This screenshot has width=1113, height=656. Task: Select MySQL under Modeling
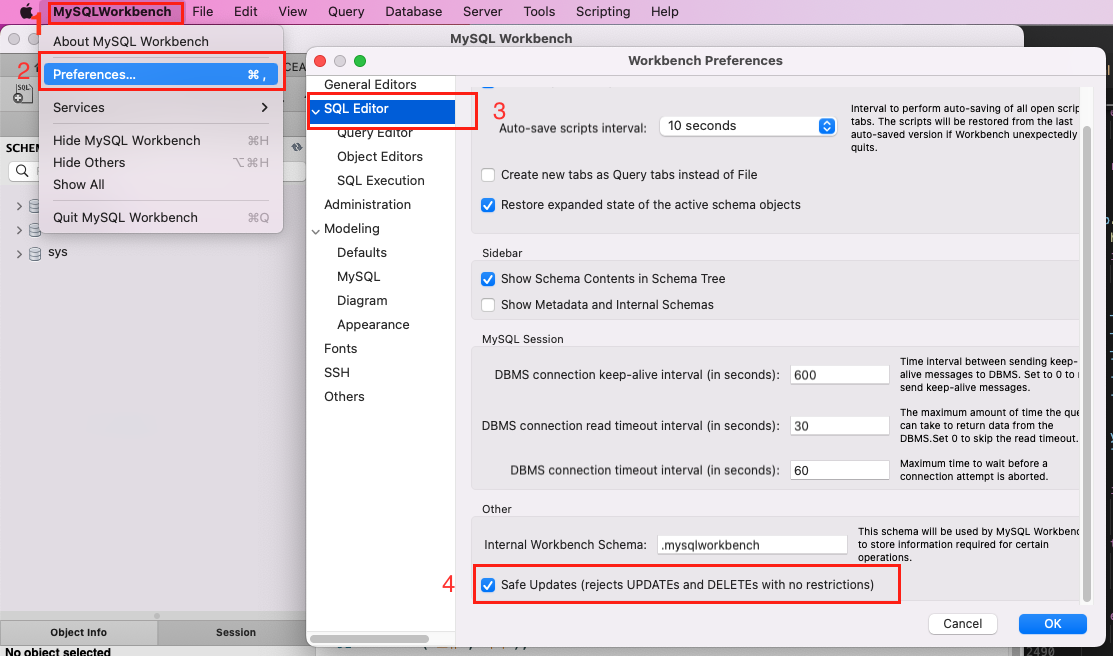358,276
